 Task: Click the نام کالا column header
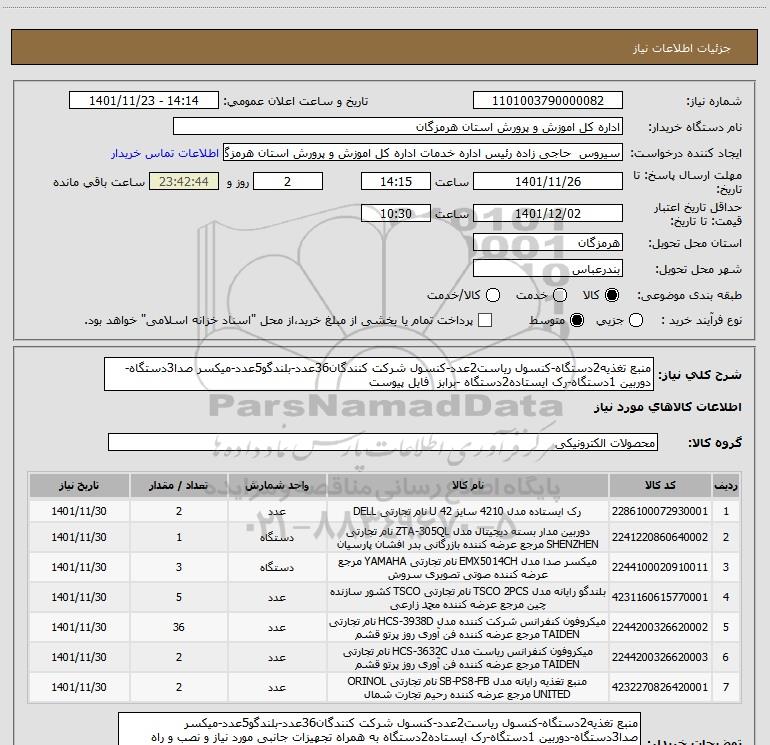(x=468, y=486)
